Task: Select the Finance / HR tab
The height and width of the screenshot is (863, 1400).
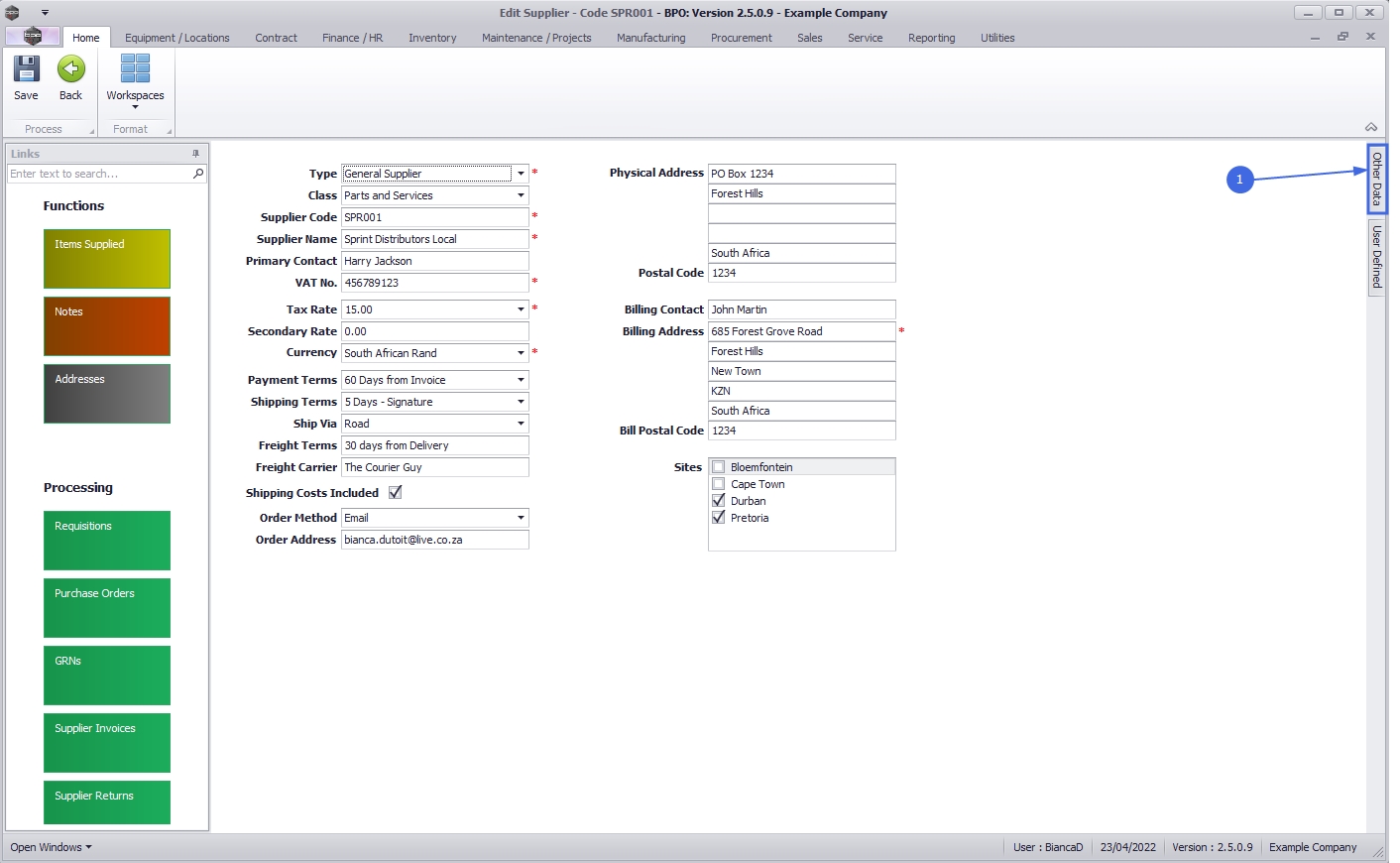Action: click(x=352, y=38)
